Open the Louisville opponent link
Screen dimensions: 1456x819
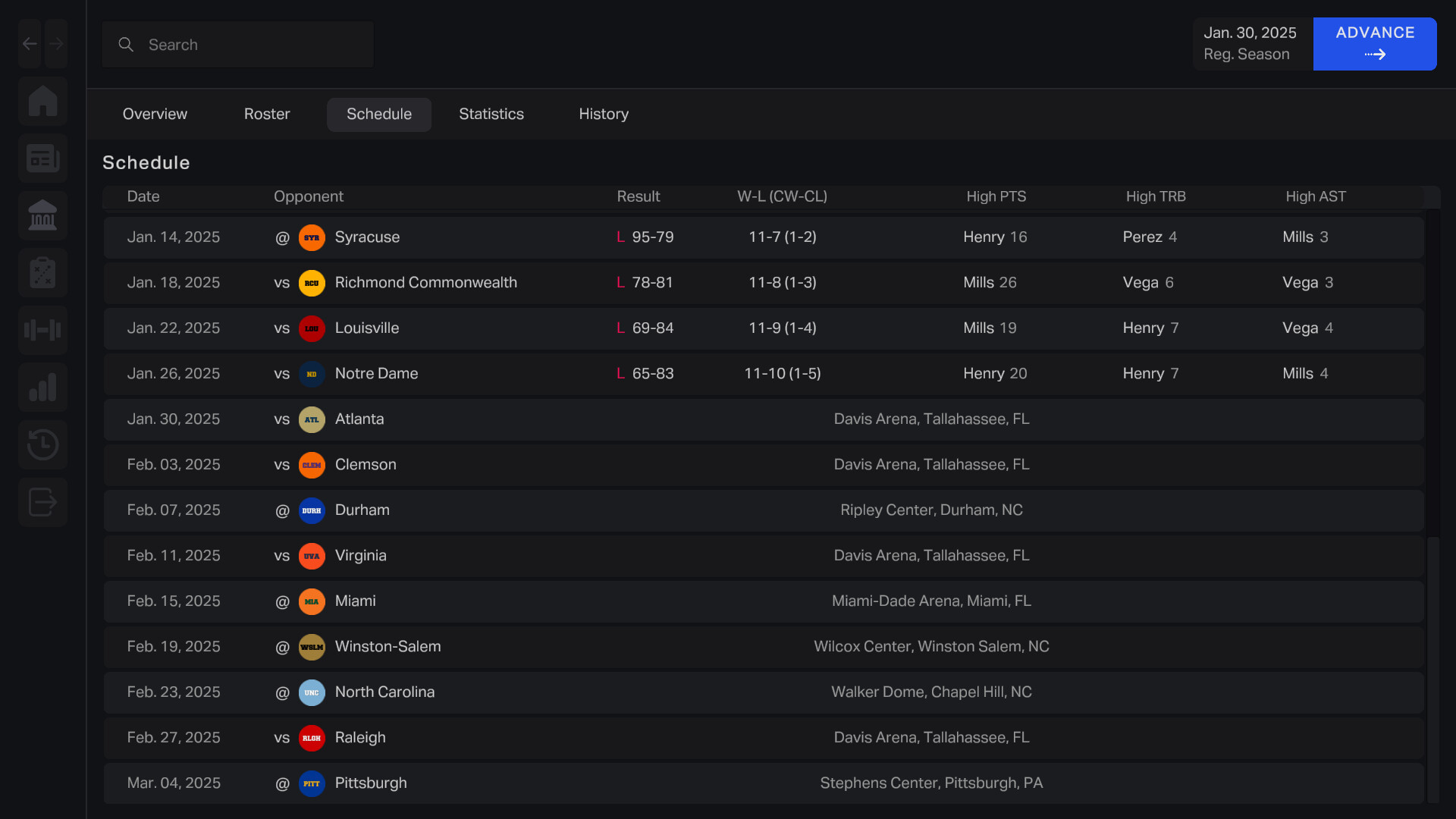(367, 328)
